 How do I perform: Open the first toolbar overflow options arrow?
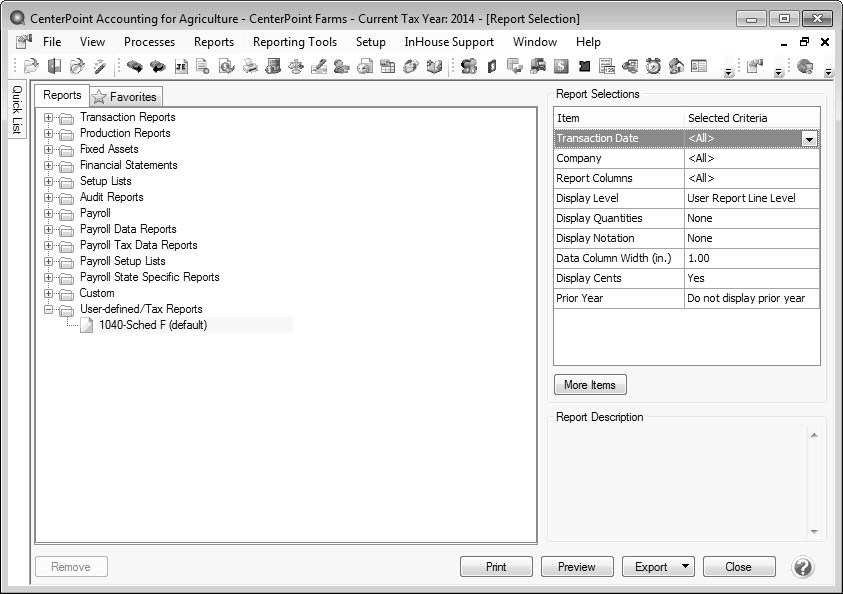click(x=728, y=72)
